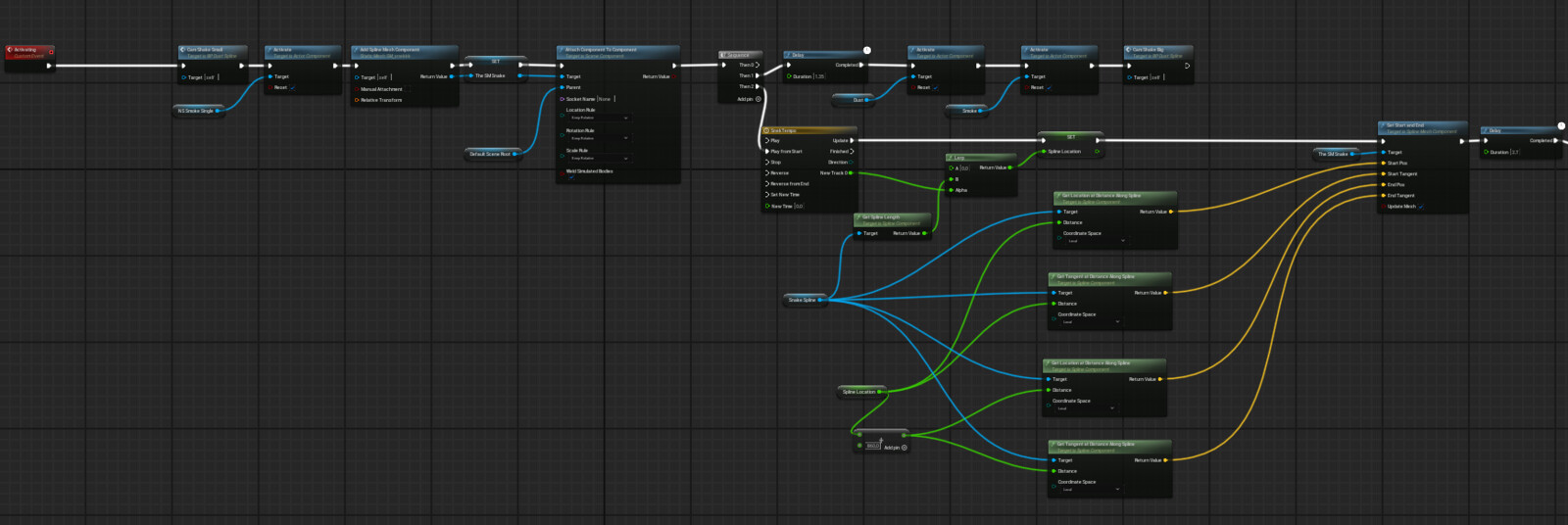Viewport: 1568px width, 525px height.
Task: Select the Cam Shake Big node header
Action: [x=1158, y=51]
